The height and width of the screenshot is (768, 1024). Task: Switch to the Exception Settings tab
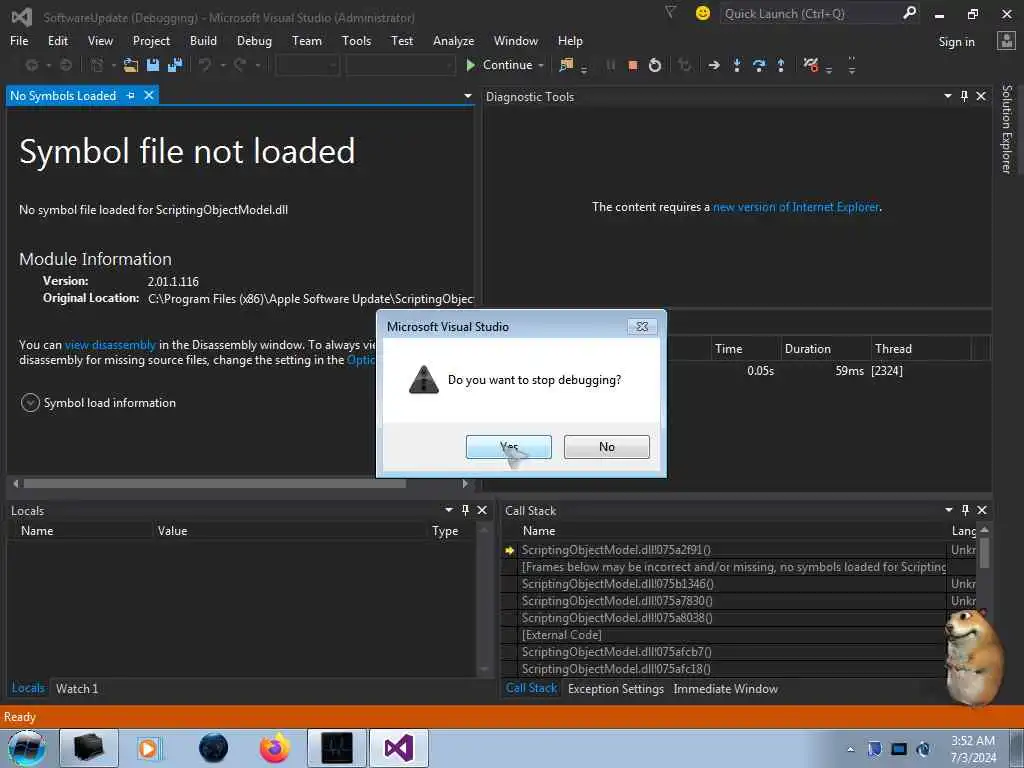pos(616,688)
